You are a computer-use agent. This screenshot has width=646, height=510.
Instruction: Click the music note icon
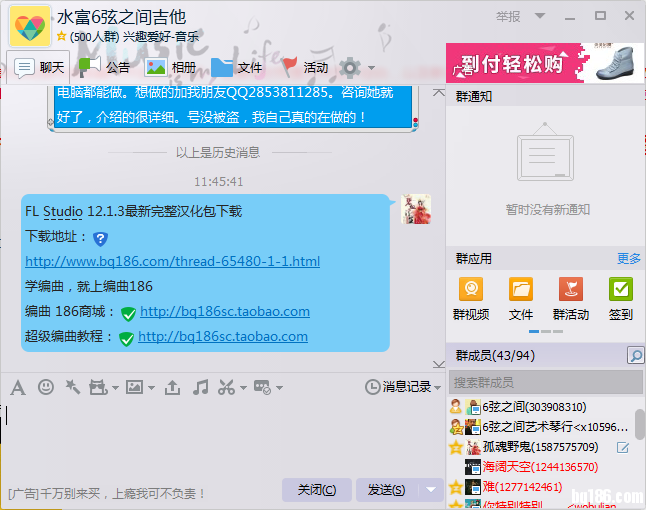(200, 387)
